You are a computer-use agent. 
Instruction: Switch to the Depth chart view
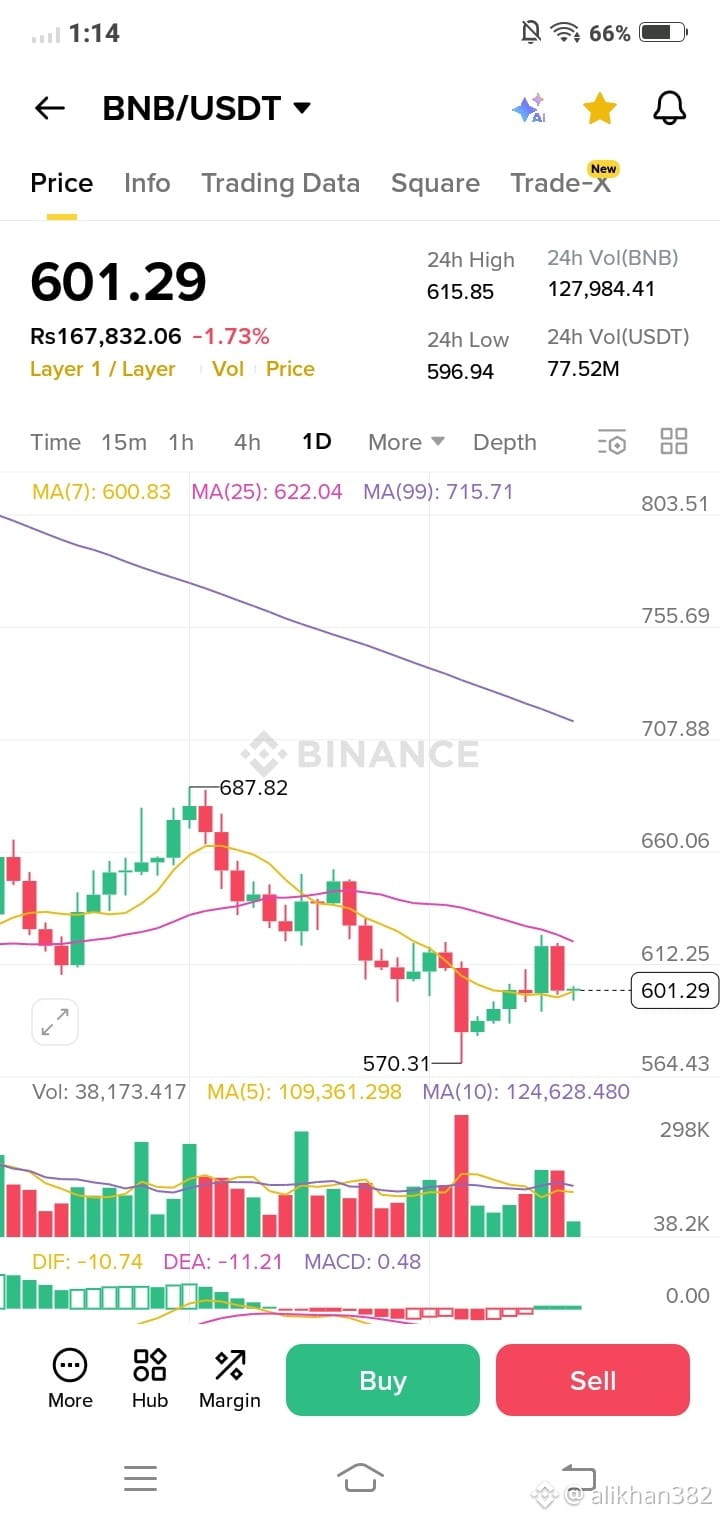point(505,442)
